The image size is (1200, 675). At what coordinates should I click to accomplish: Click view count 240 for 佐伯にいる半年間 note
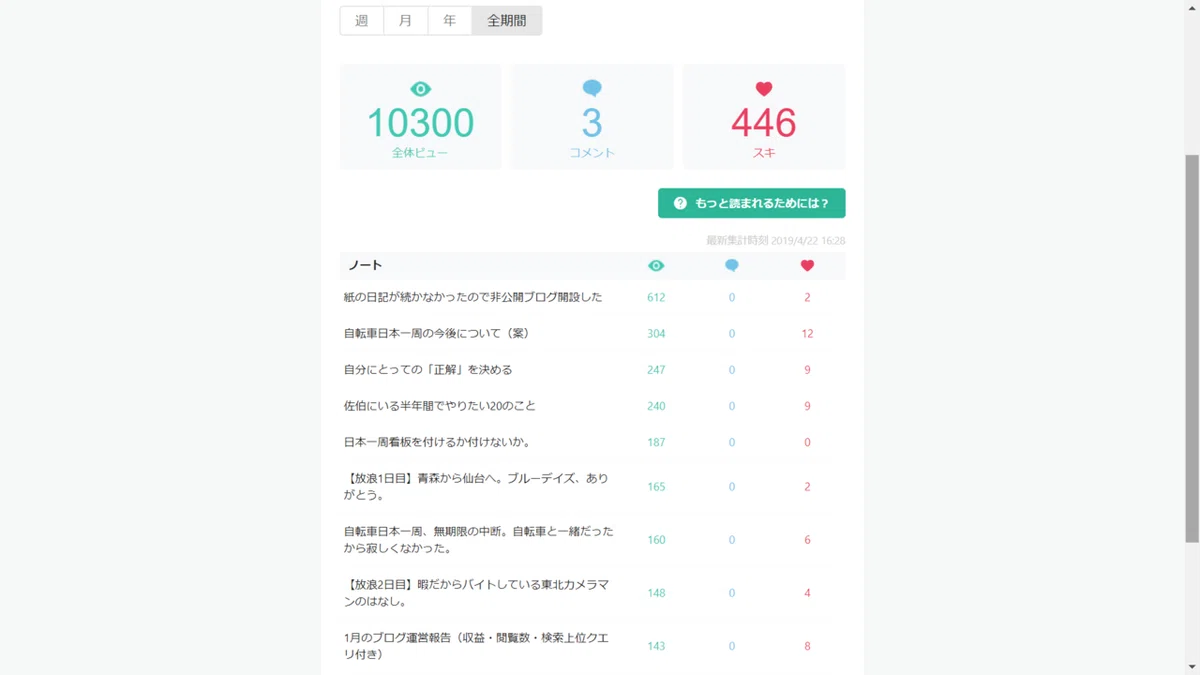point(656,406)
